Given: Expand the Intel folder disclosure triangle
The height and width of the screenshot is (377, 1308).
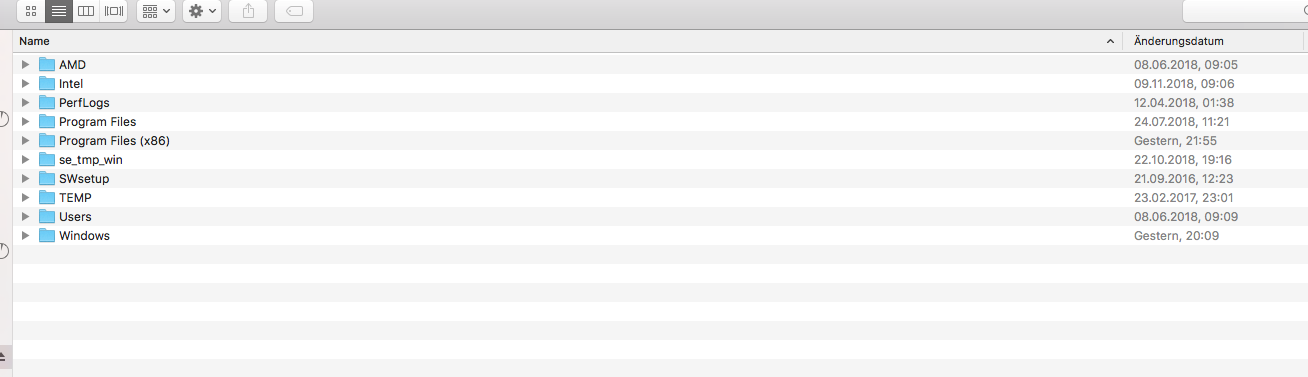Looking at the screenshot, I should tap(26, 84).
